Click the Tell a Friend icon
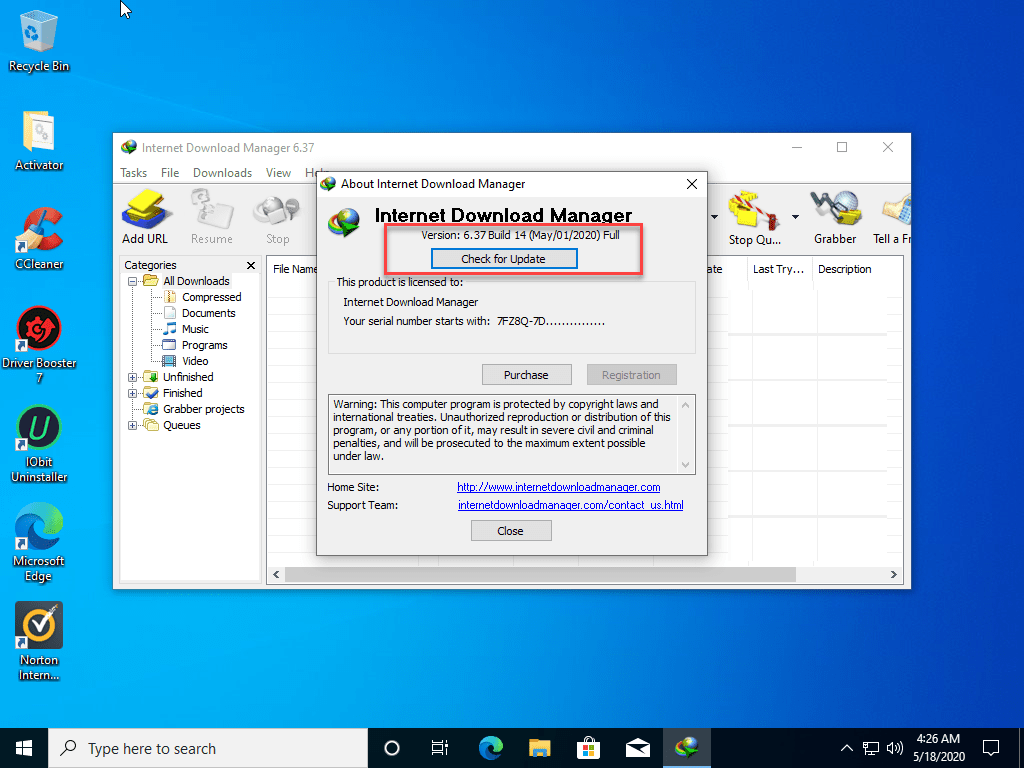Image resolution: width=1024 pixels, height=768 pixels. (x=892, y=217)
